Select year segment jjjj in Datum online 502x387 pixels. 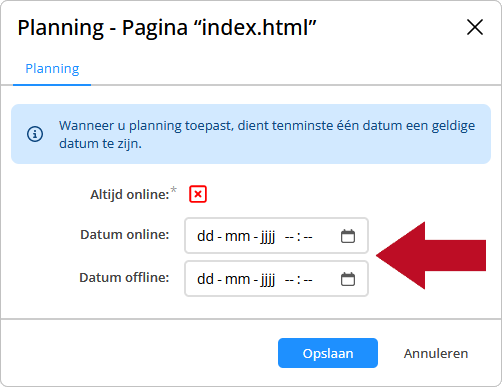coord(268,236)
